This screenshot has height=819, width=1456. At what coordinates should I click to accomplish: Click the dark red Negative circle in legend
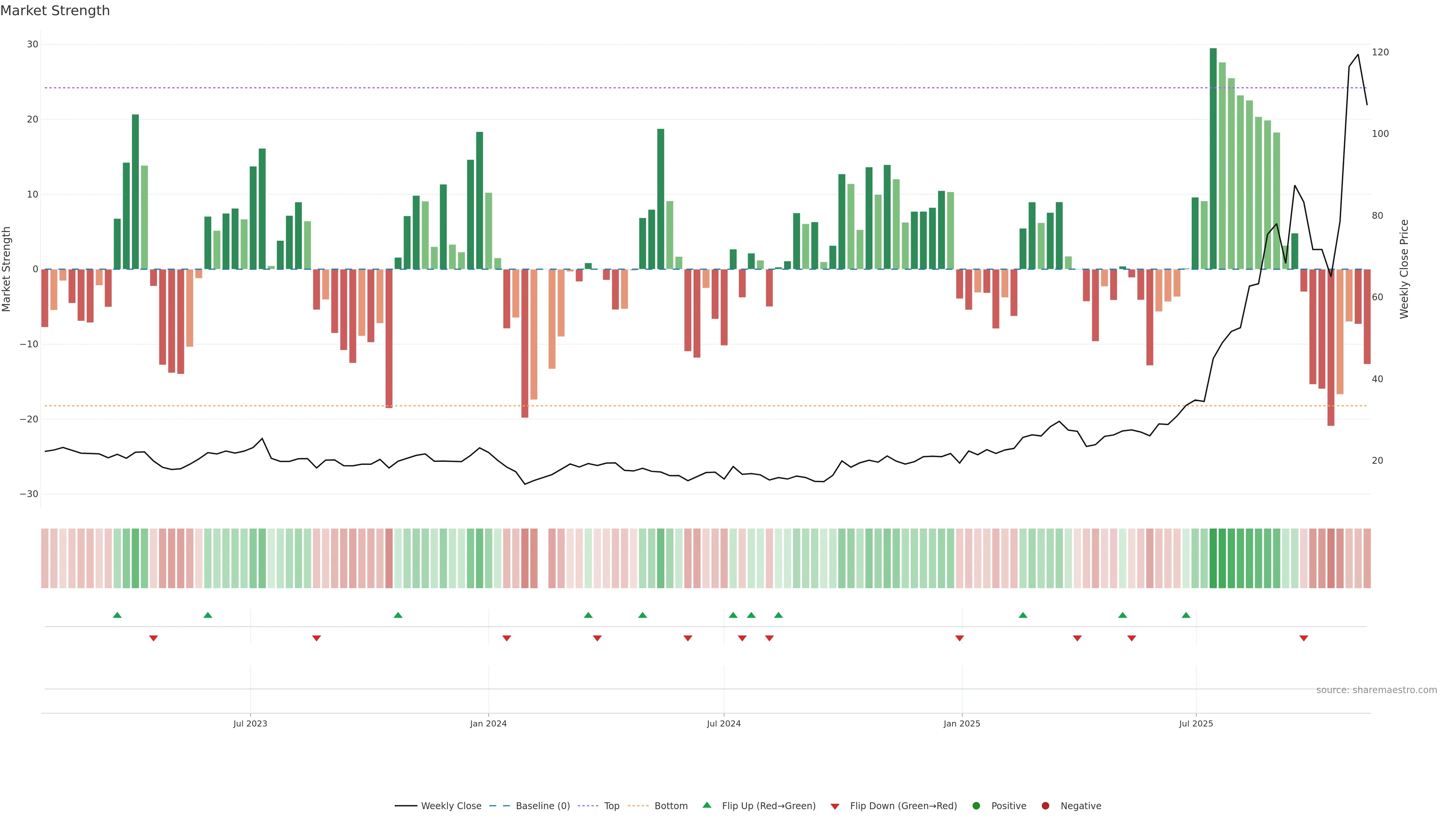tap(1045, 806)
